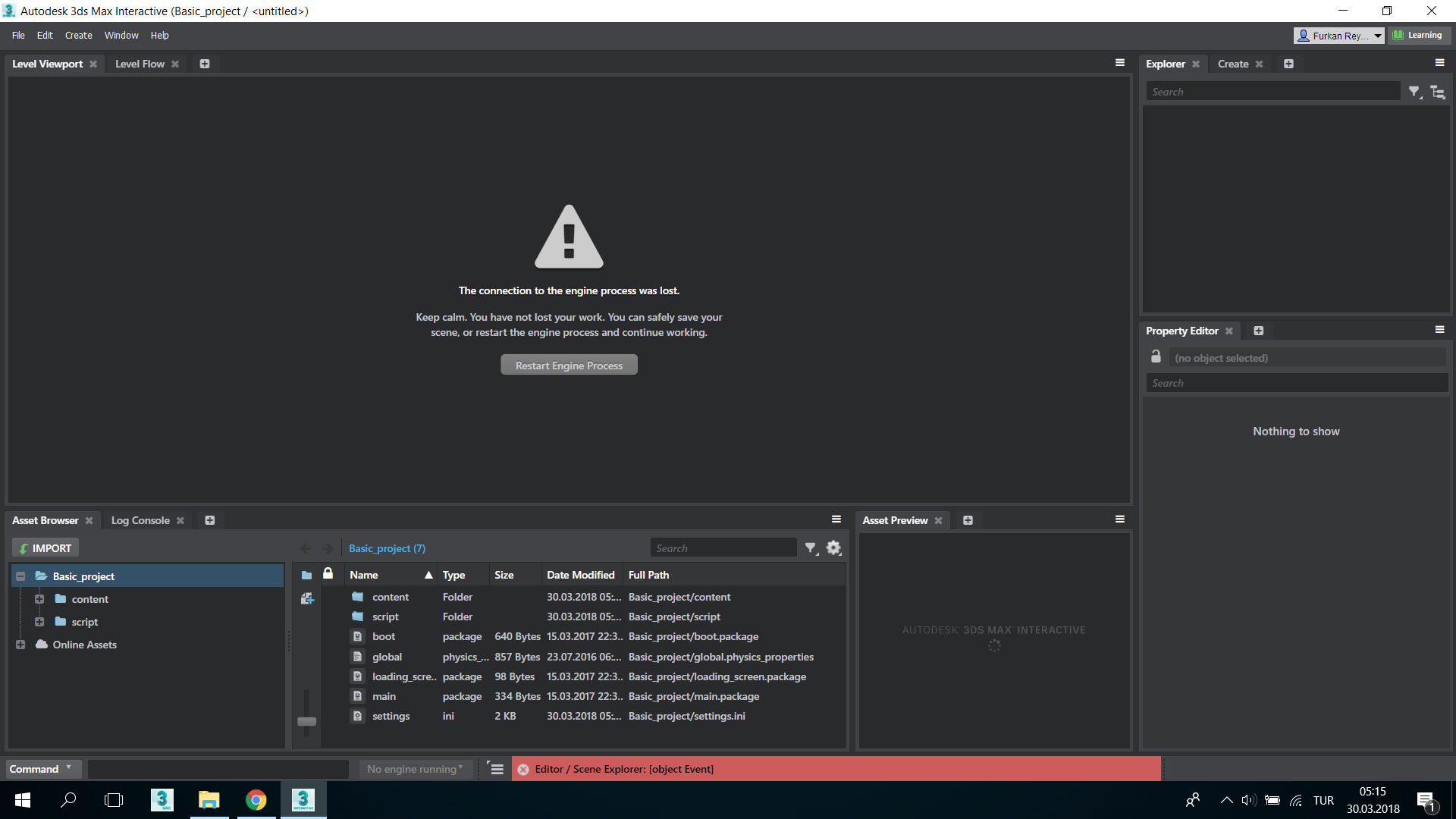Select the boot package row
Image resolution: width=1456 pixels, height=819 pixels.
point(595,637)
